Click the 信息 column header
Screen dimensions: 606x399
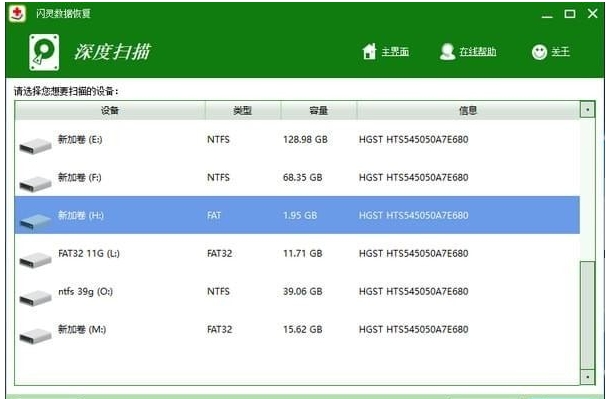[x=468, y=111]
